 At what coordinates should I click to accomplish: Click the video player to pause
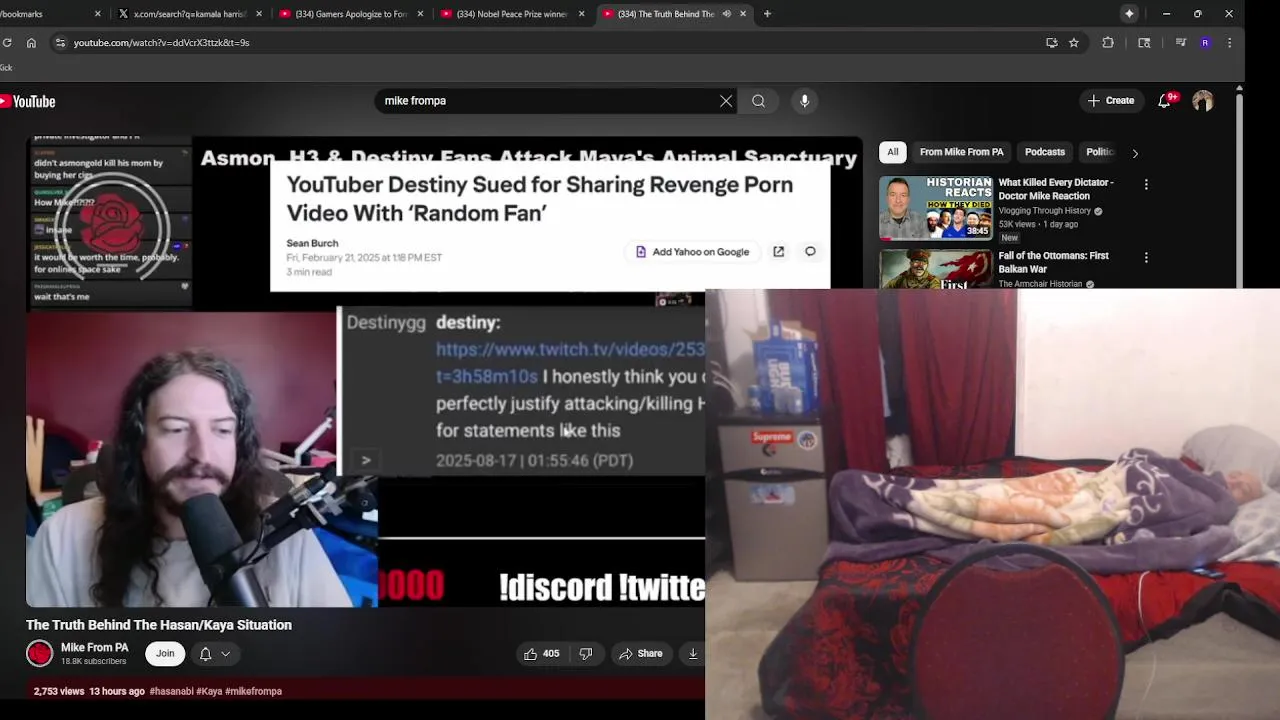click(x=444, y=372)
